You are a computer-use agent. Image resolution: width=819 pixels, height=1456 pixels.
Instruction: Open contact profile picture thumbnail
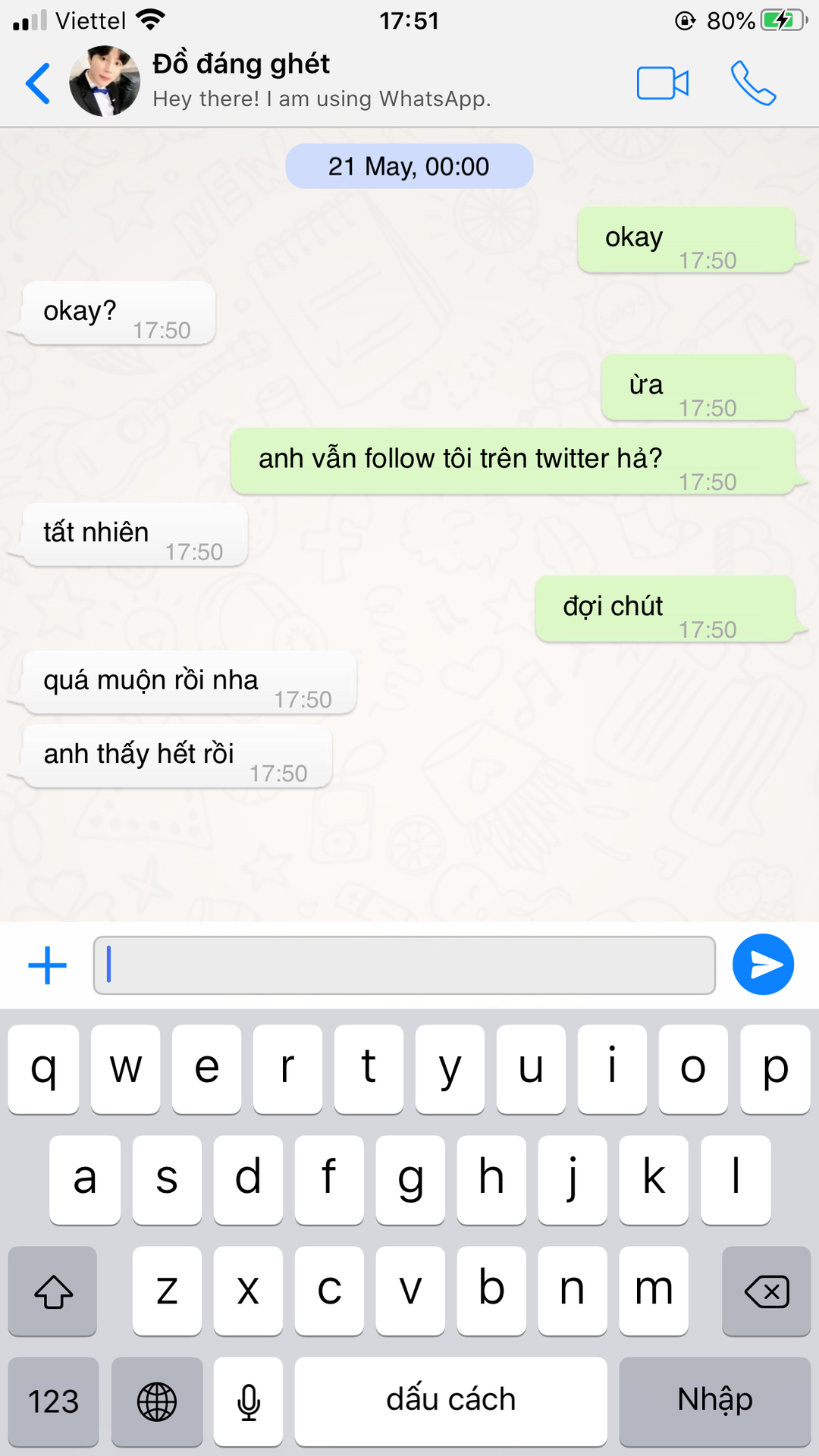(105, 81)
